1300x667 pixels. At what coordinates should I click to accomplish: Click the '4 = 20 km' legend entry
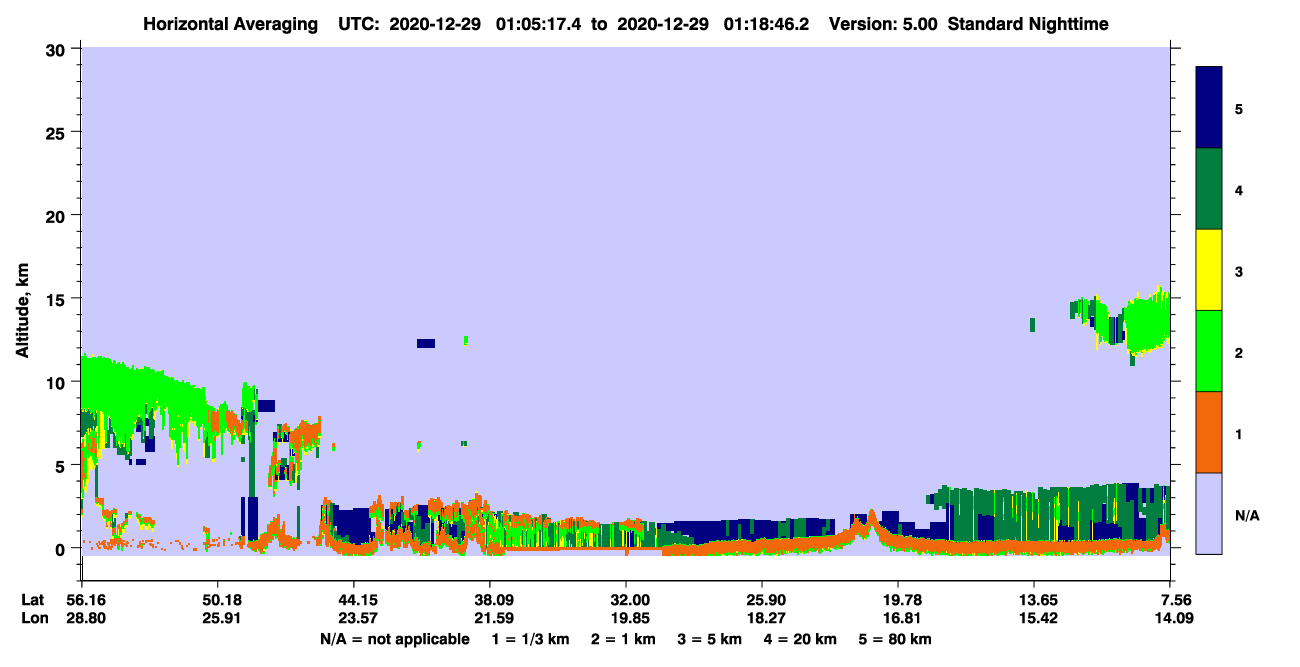[798, 639]
